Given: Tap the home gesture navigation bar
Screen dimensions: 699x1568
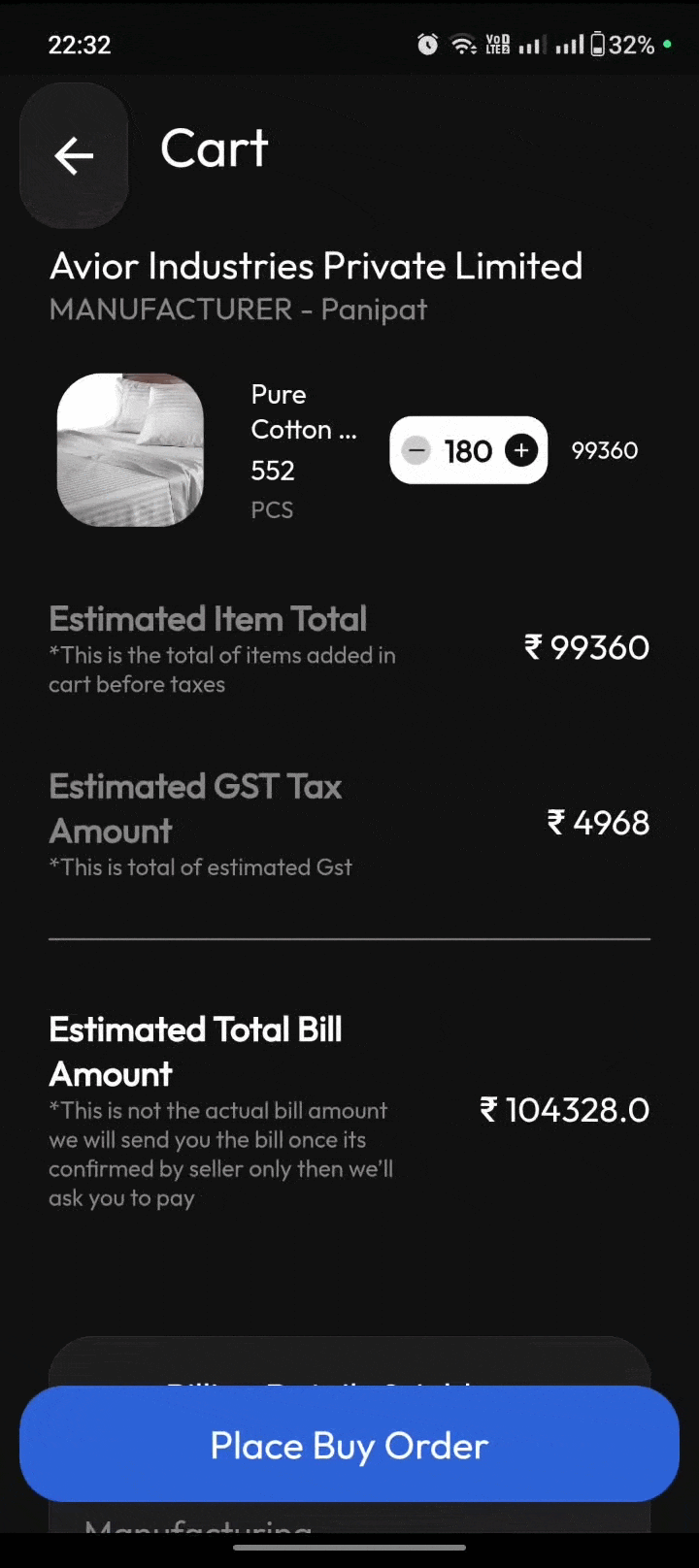Looking at the screenshot, I should pos(349,1548).
